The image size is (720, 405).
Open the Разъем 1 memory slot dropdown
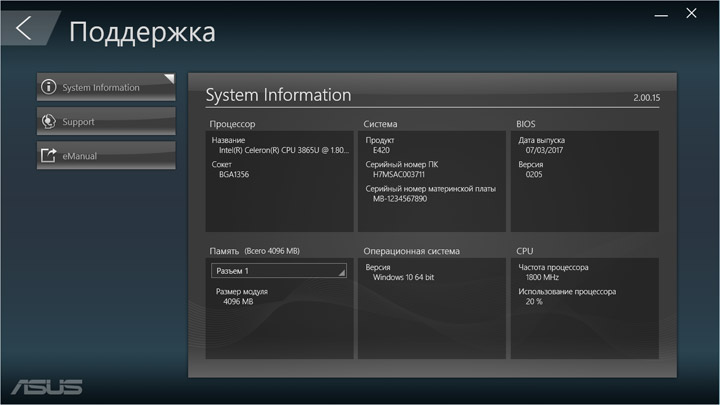click(279, 270)
